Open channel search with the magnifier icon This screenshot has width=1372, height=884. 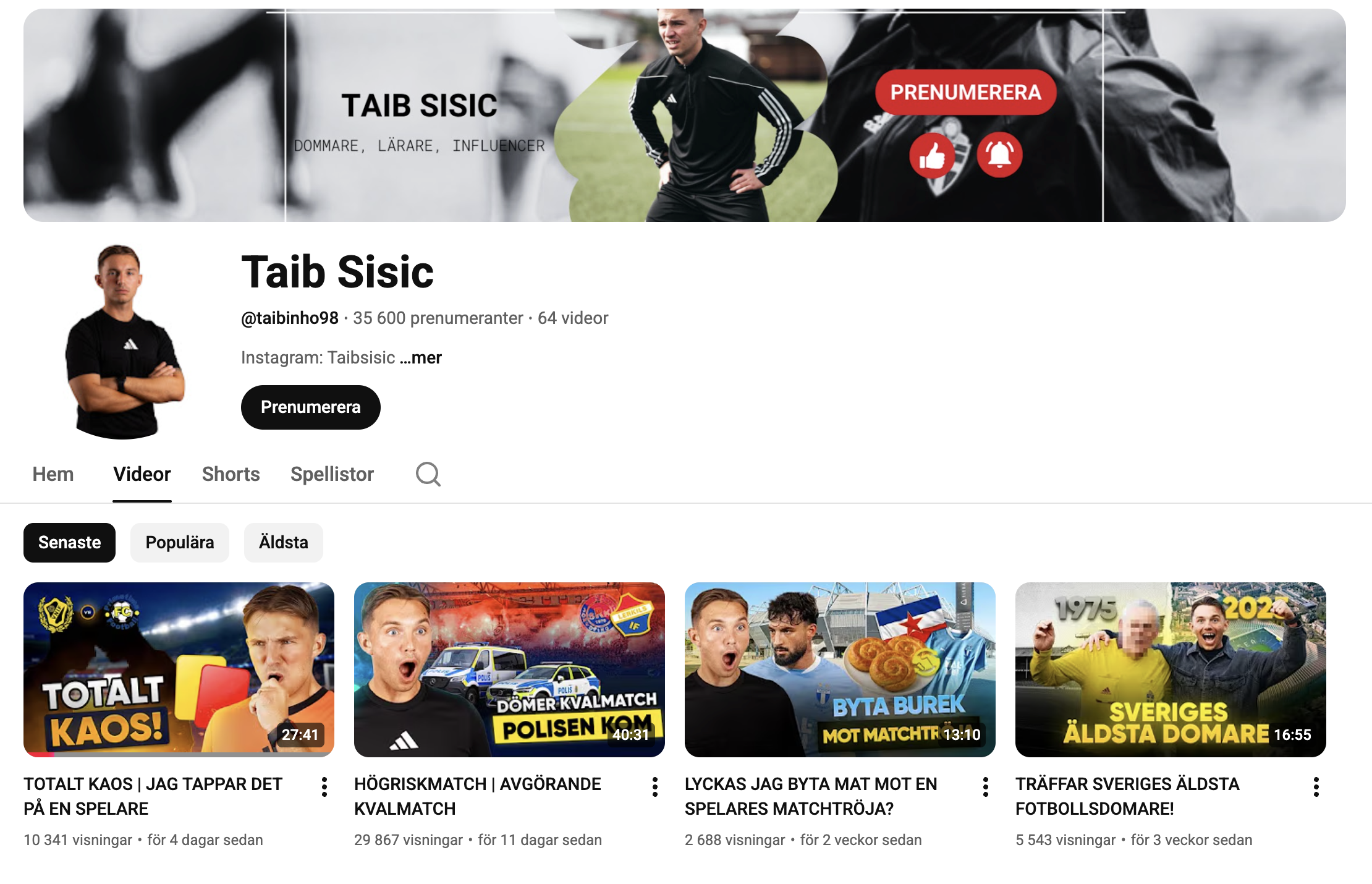pyautogui.click(x=428, y=474)
